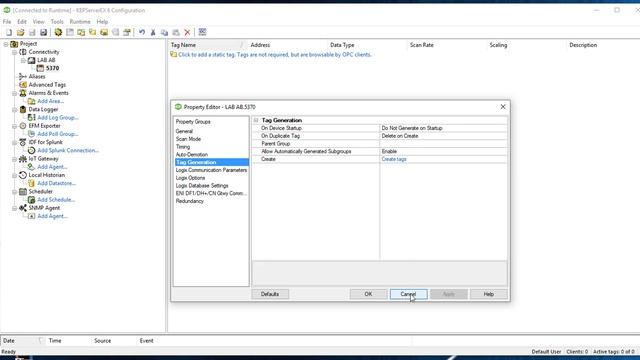640x360 pixels.
Task: Click the Event log column header
Action: click(146, 341)
